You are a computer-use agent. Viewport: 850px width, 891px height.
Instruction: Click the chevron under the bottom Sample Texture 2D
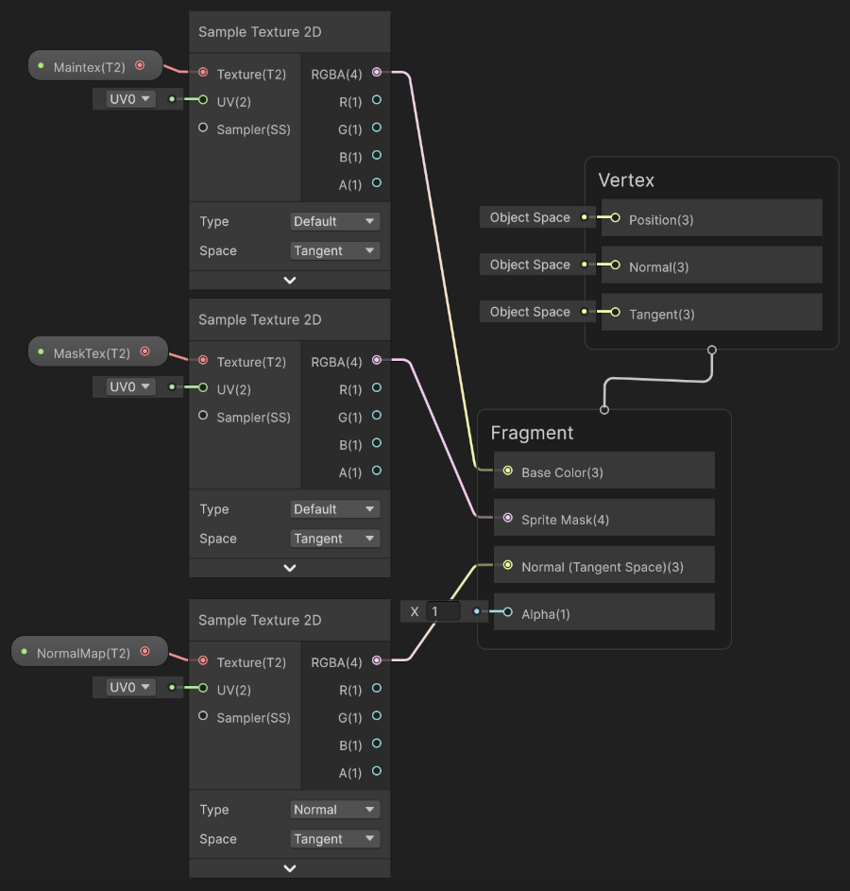pyautogui.click(x=289, y=867)
